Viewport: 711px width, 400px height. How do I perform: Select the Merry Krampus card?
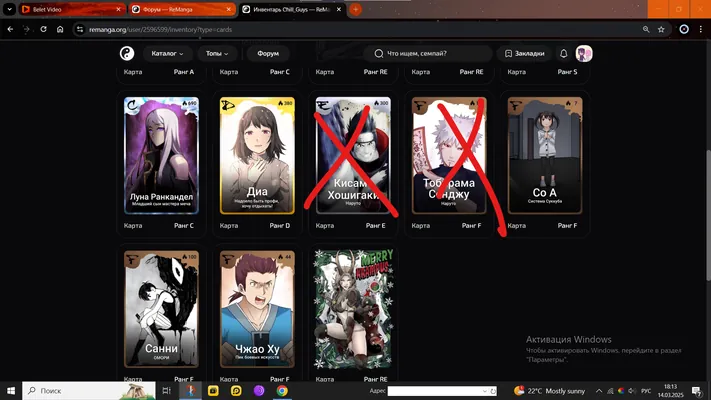(x=353, y=309)
